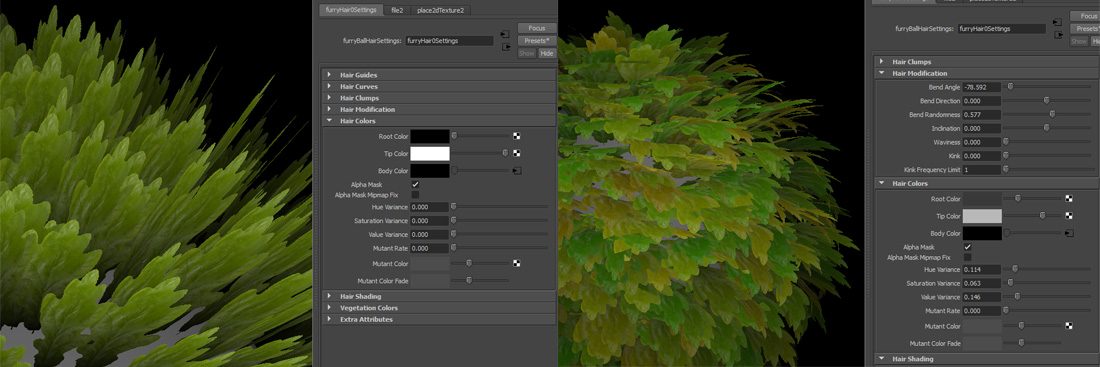This screenshot has height=367, width=1100.
Task: Collapse Hair Modification section in right panel
Action: point(987,73)
